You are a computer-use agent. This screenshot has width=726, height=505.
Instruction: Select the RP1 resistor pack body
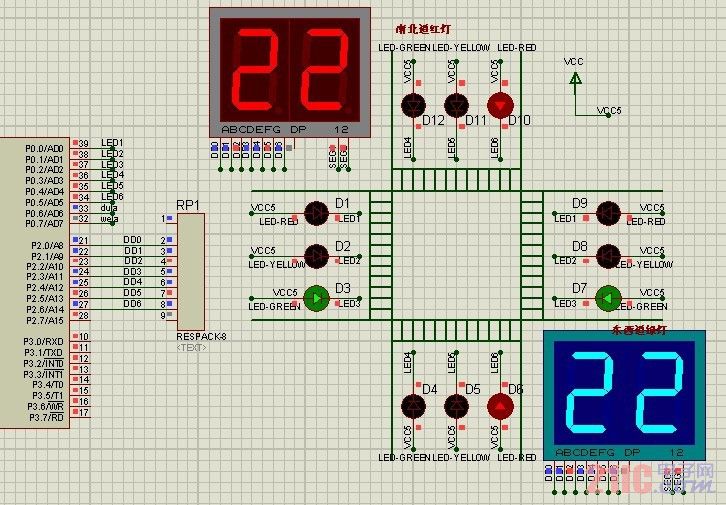191,272
